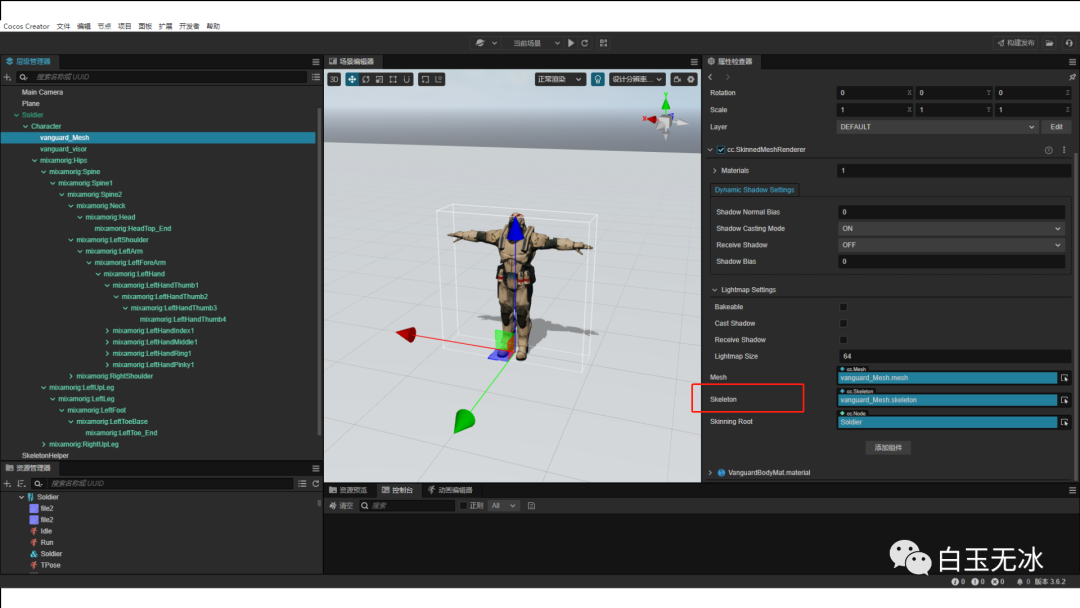Click the add node plus icon in hierarchy
The image size is (1080, 608).
8,76
